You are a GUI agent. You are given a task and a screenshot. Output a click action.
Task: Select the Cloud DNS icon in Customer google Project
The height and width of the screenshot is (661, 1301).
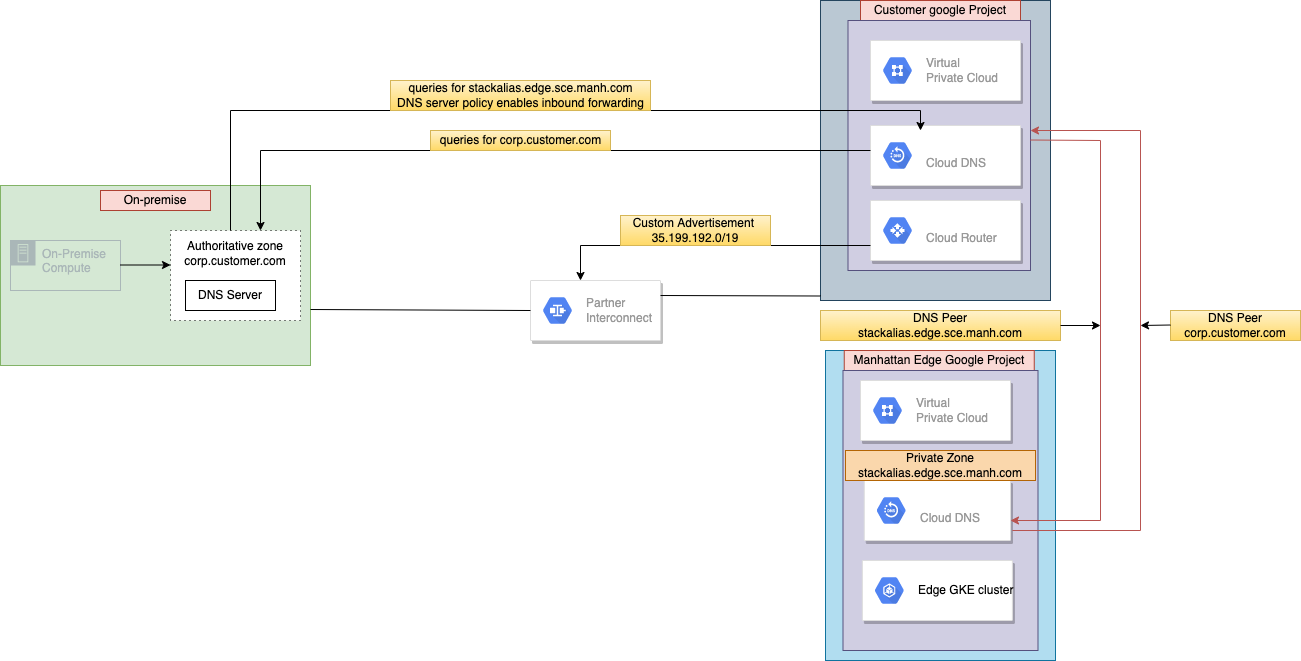point(897,155)
